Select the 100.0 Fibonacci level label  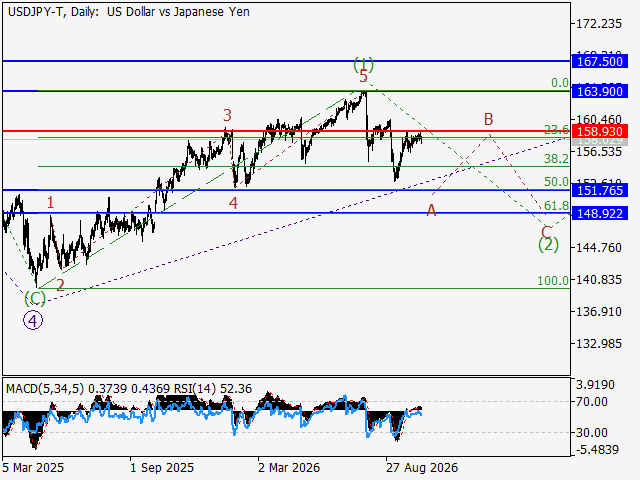click(553, 280)
